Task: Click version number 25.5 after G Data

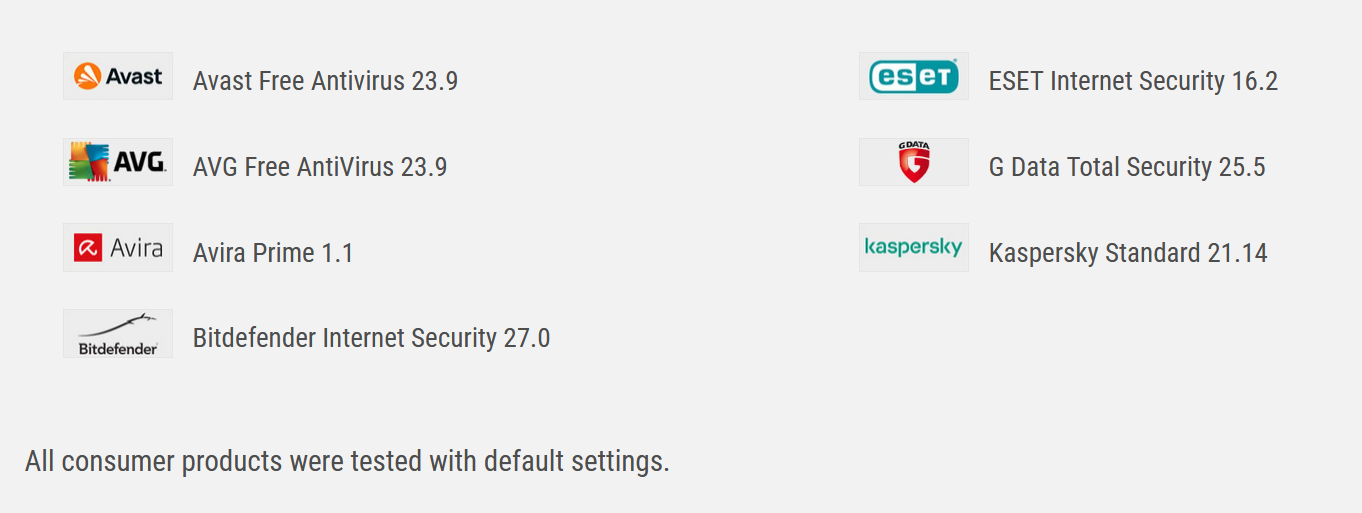Action: tap(1242, 166)
